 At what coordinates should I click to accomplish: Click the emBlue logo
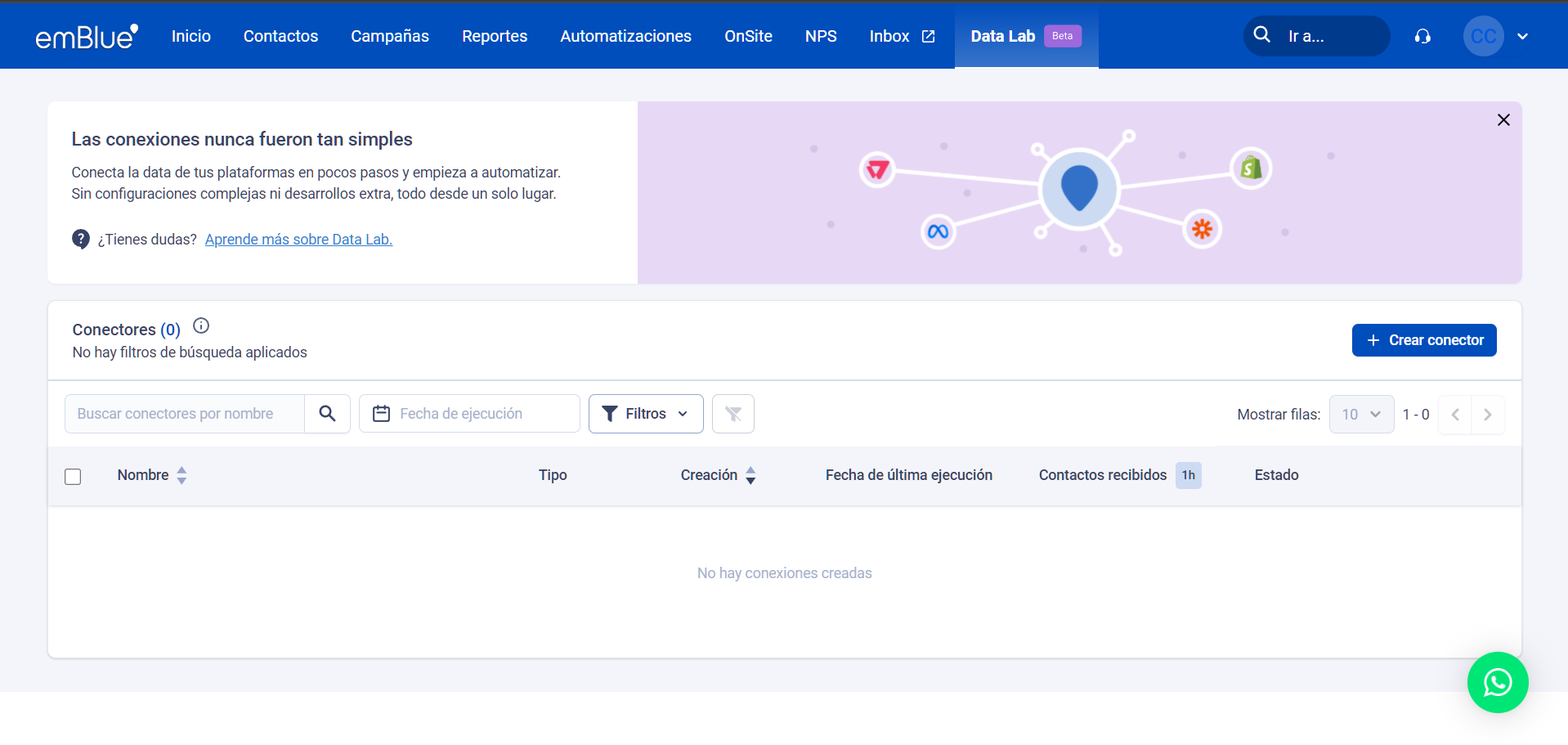click(x=87, y=37)
